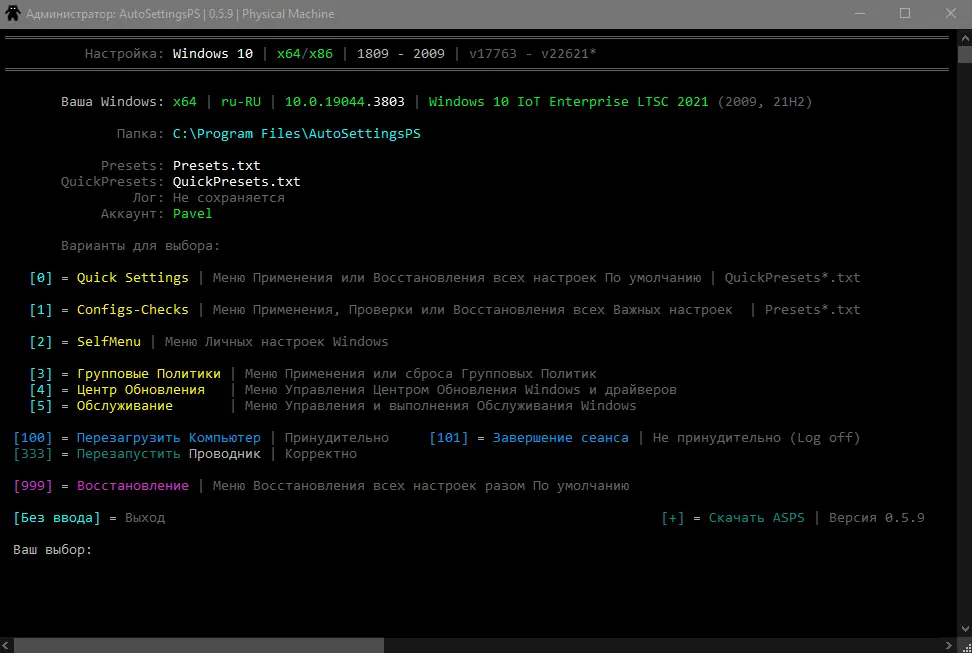Image resolution: width=972 pixels, height=653 pixels.
Task: Click the window resize grip corner
Action: pyautogui.click(x=965, y=646)
